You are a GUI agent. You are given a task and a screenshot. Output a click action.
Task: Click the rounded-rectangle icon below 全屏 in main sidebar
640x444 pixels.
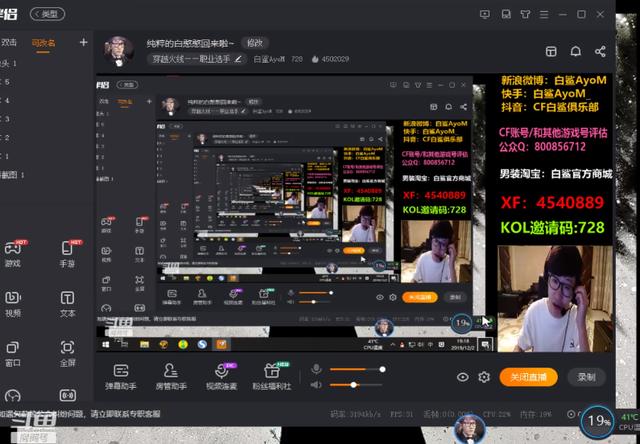[x=68, y=395]
